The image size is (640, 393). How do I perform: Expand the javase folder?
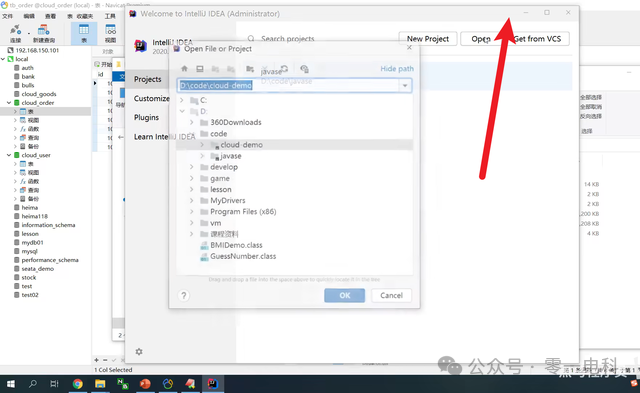(x=202, y=156)
